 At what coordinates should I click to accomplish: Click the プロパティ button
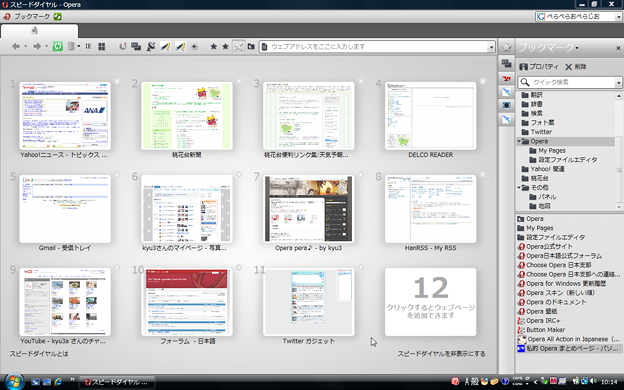[x=539, y=67]
